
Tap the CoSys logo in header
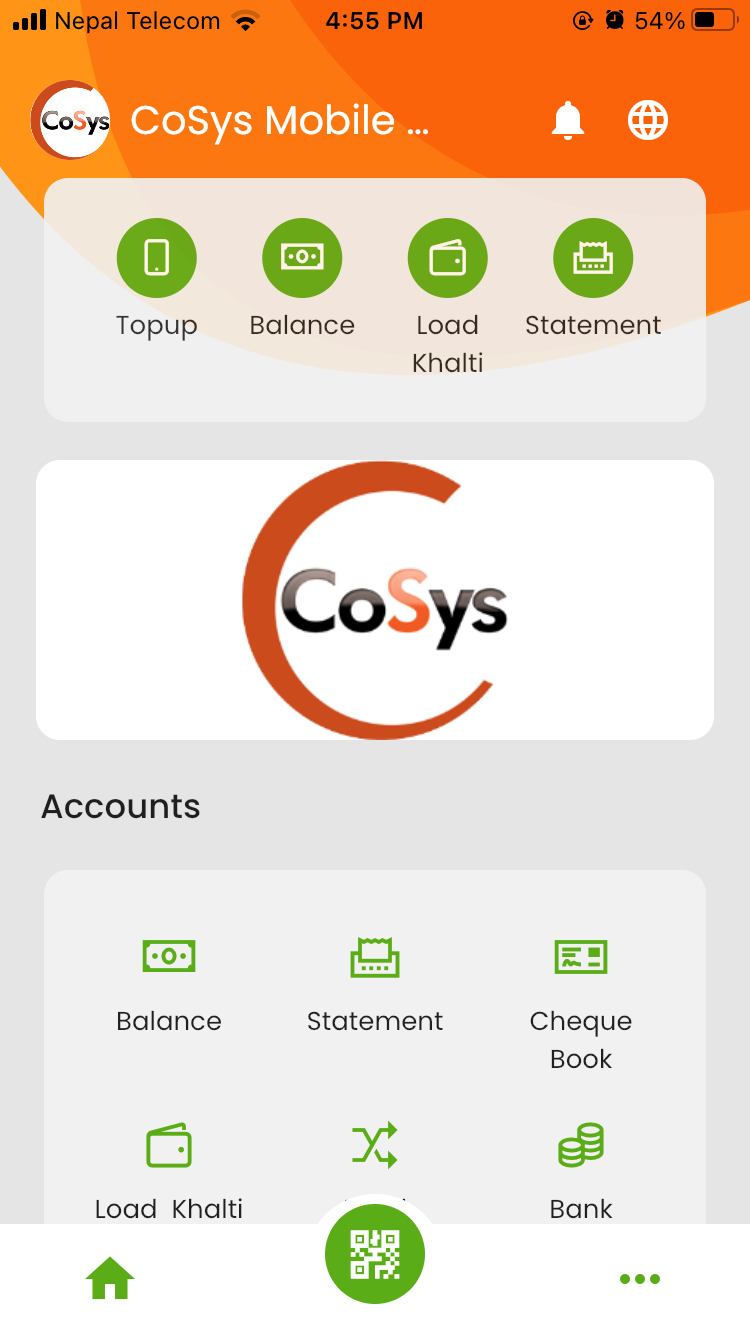[70, 120]
